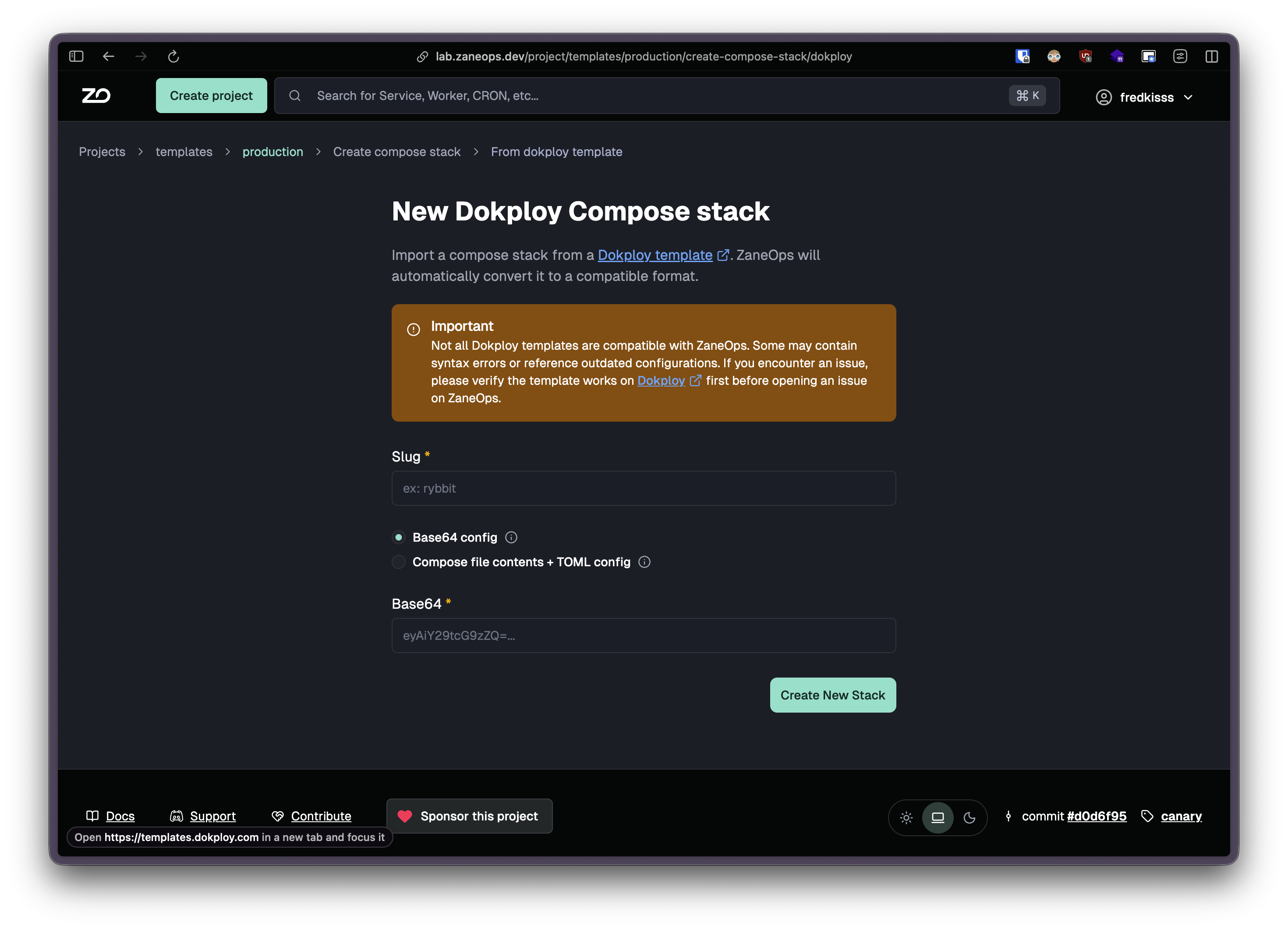The height and width of the screenshot is (930, 1288).
Task: Focus the Slug input field
Action: (644, 488)
